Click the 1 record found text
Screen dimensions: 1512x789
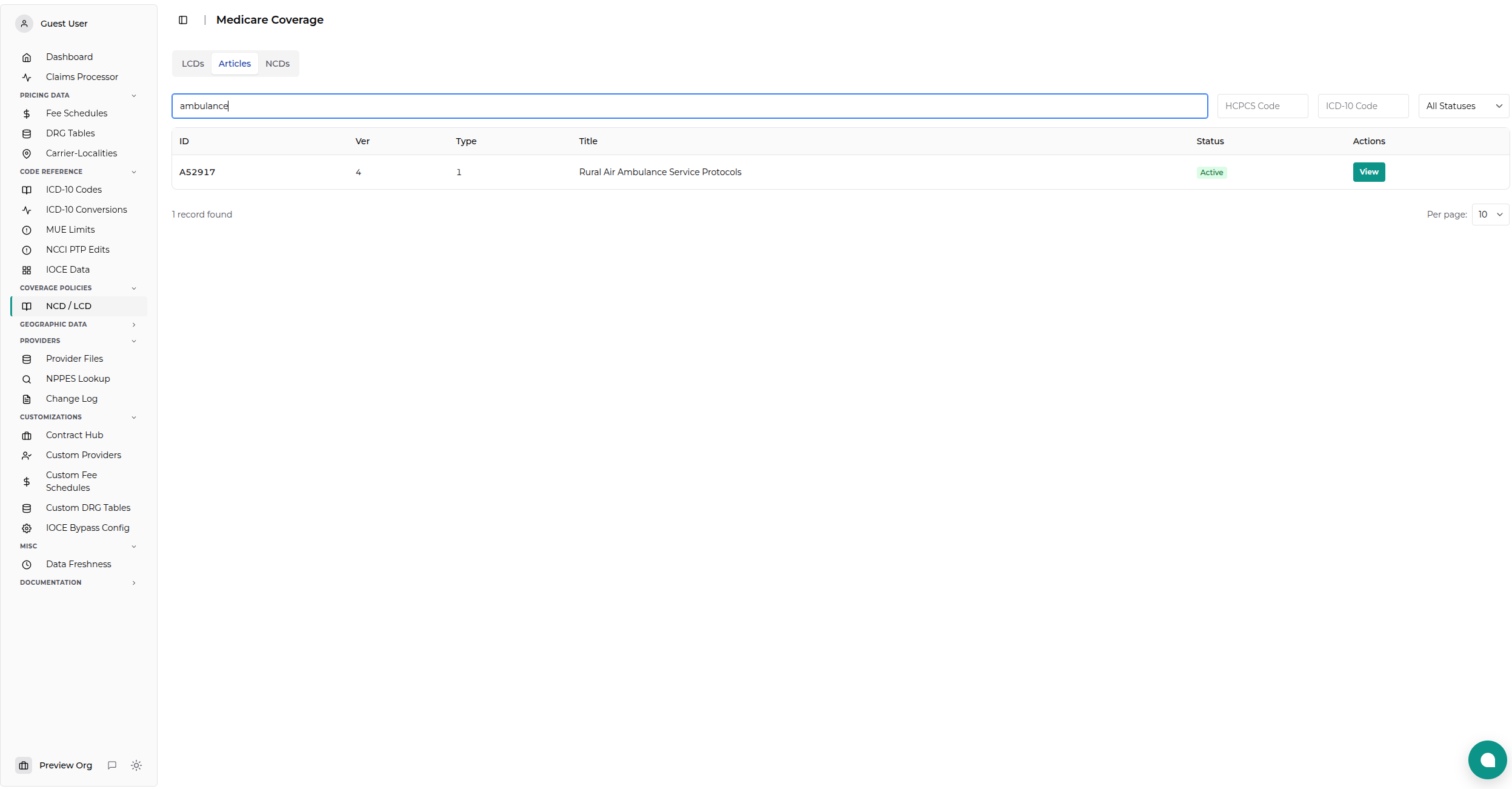coord(202,215)
